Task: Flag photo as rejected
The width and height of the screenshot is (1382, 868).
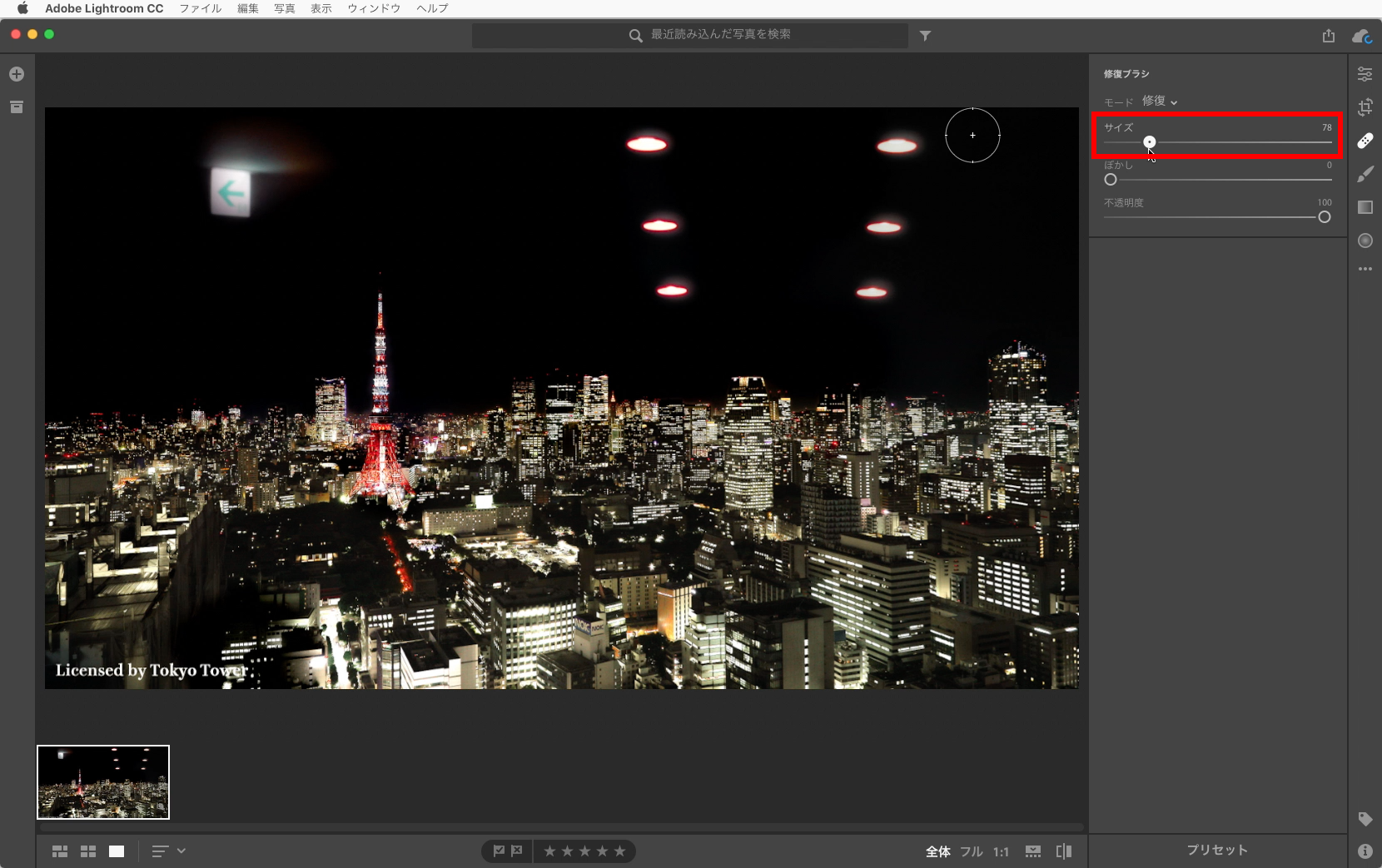Action: click(517, 851)
